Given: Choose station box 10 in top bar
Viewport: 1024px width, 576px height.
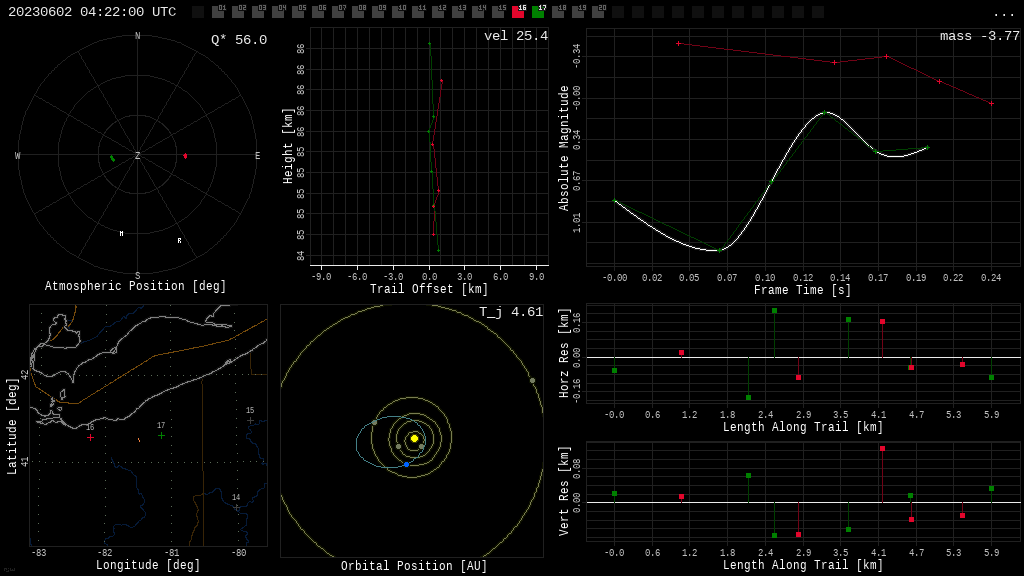Looking at the screenshot, I should (399, 12).
